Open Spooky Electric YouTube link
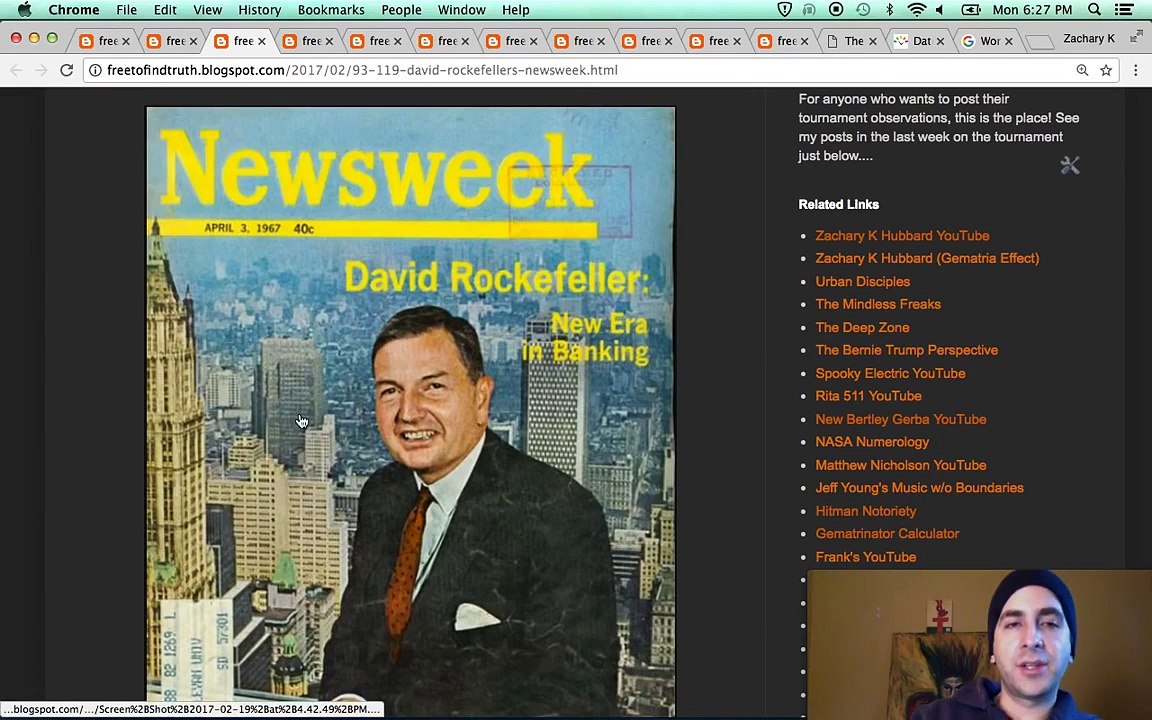 890,373
